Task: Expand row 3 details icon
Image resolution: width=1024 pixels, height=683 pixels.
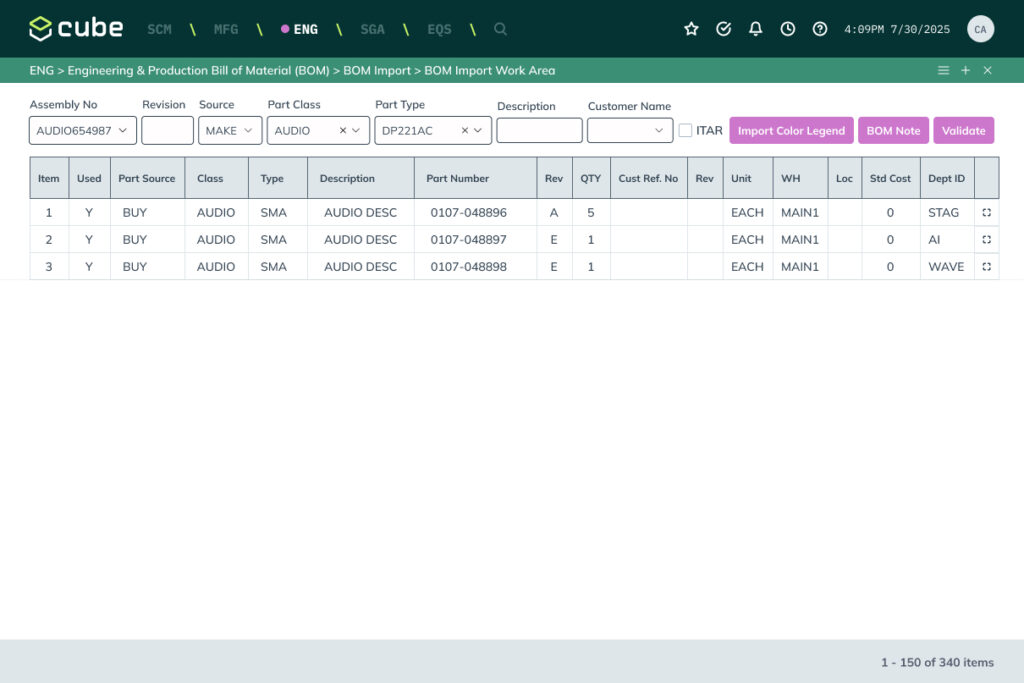Action: [x=986, y=267]
